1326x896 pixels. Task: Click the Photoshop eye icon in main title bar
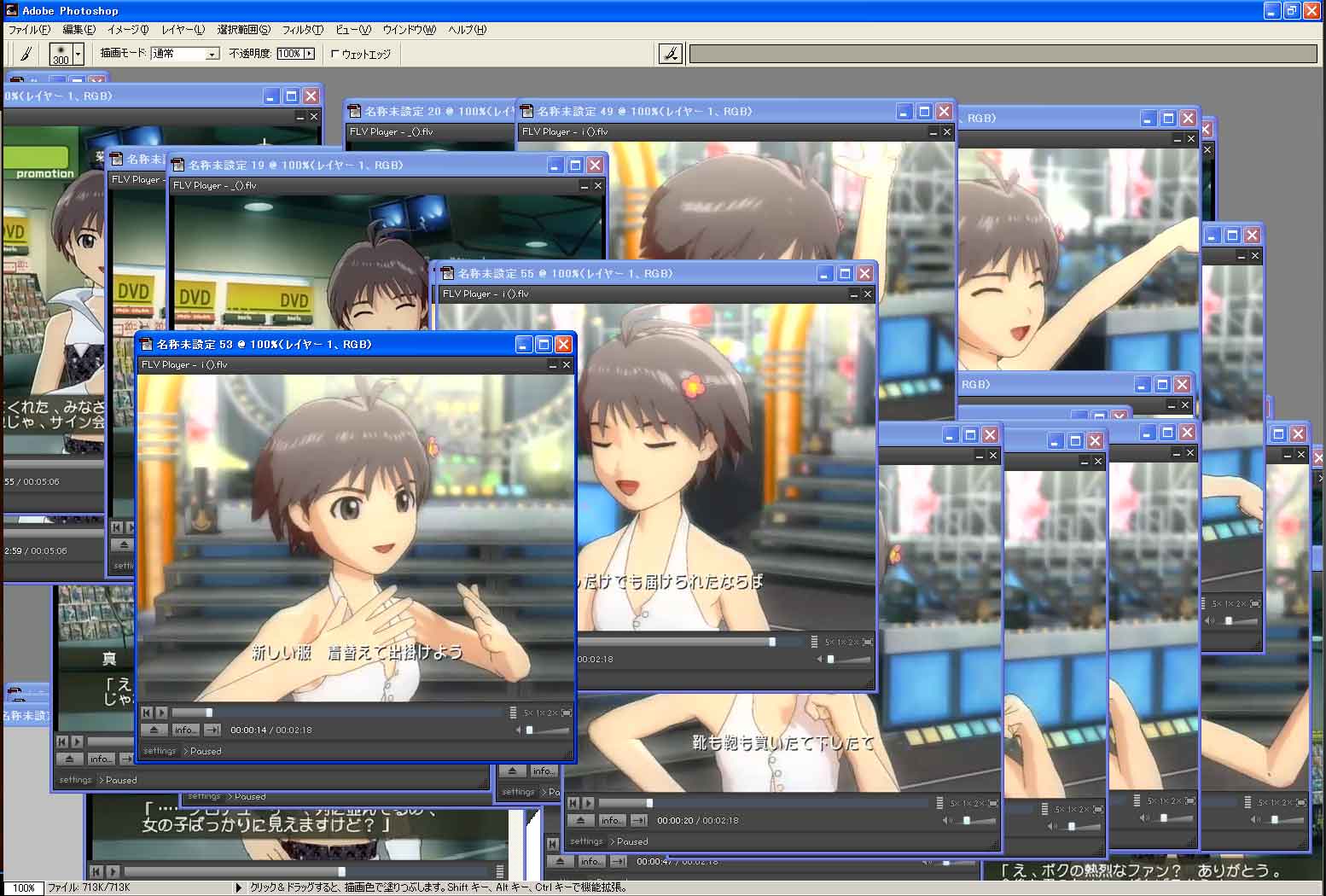[11, 10]
